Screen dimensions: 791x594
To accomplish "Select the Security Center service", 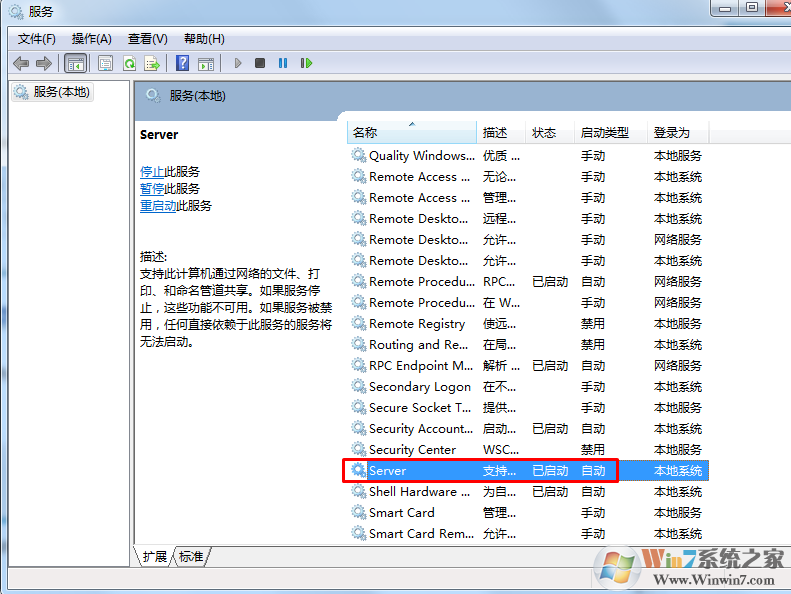I will coord(412,449).
